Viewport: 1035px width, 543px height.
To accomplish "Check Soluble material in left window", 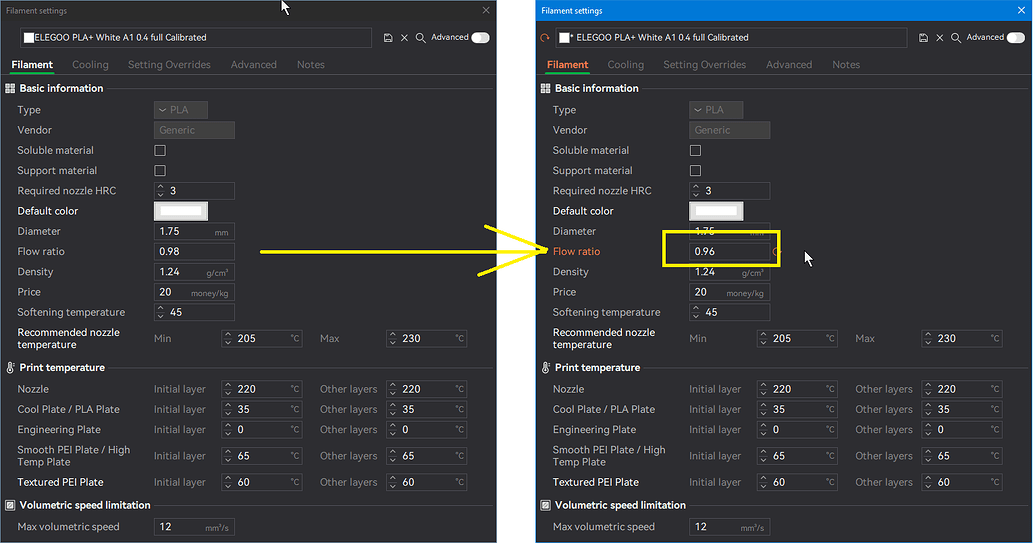I will coord(160,150).
